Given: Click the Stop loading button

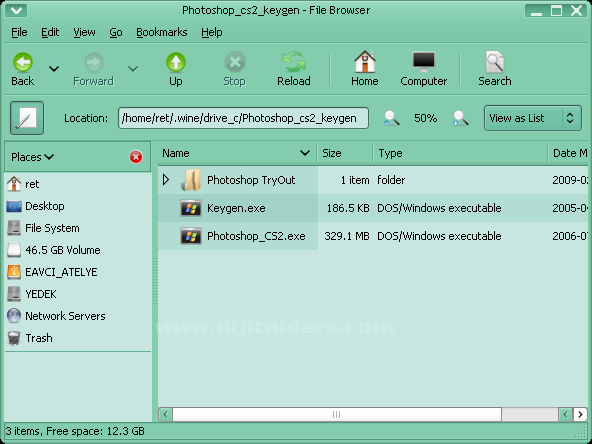Looking at the screenshot, I should [234, 69].
